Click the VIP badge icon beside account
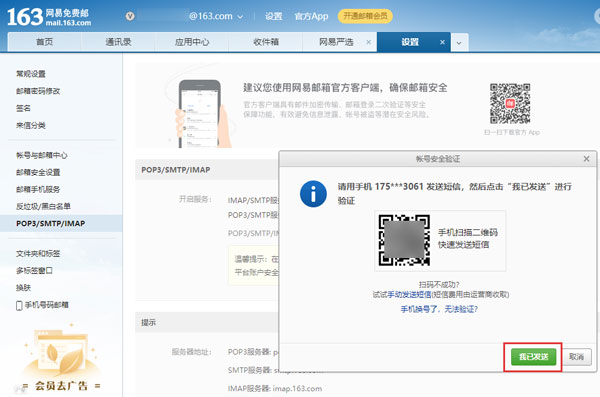The width and height of the screenshot is (600, 397). pyautogui.click(x=130, y=16)
